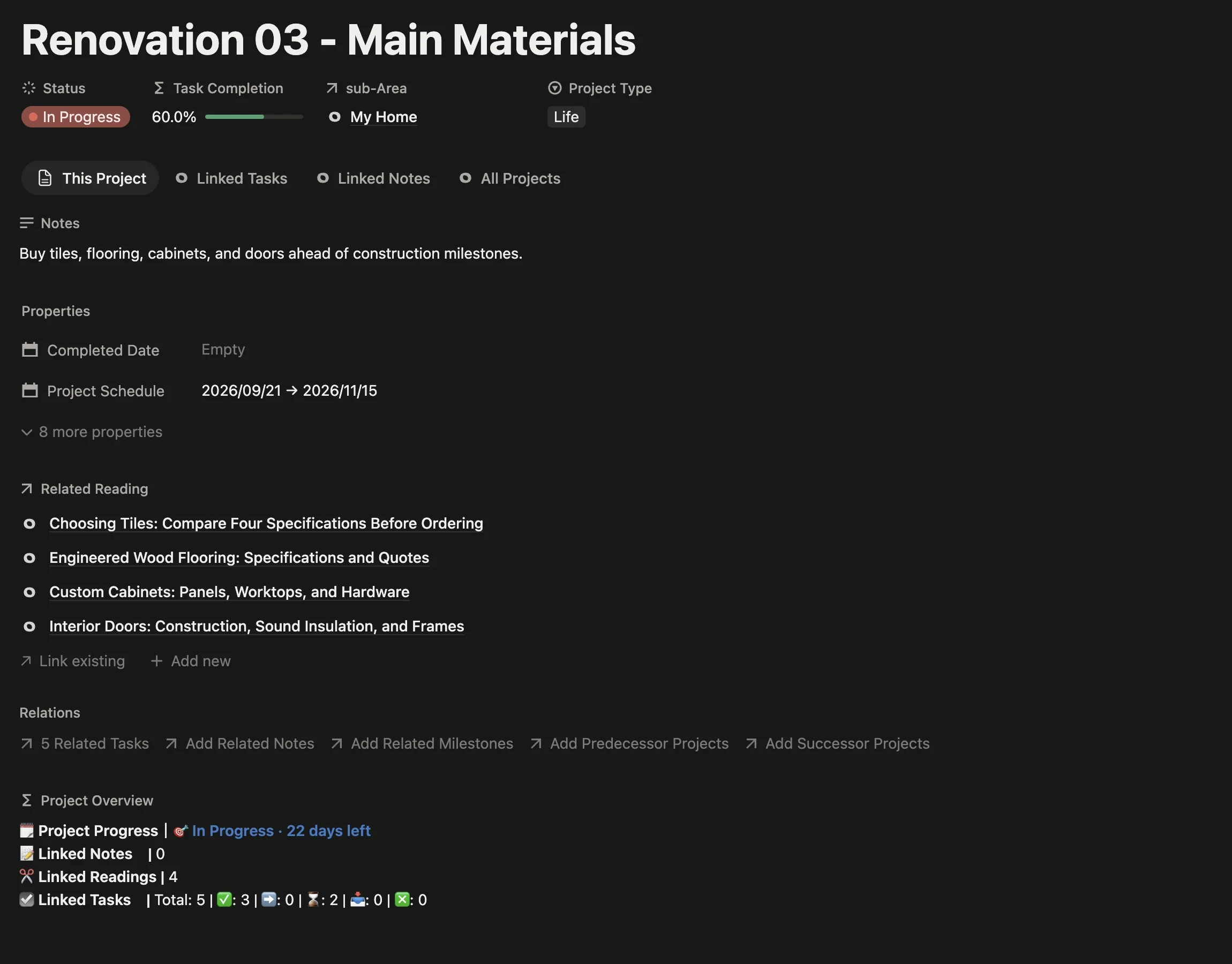Click the Buy tiles, flooring notes text

pos(271,253)
